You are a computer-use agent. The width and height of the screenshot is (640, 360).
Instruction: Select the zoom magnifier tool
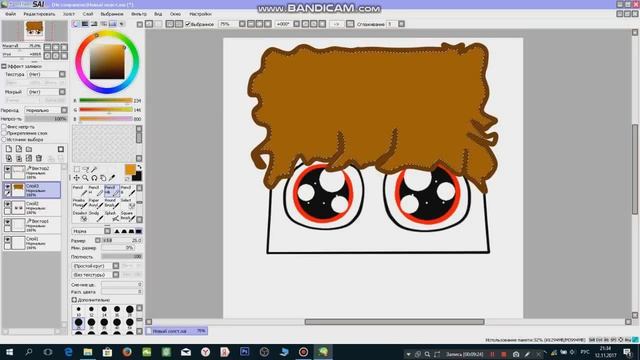[86, 178]
